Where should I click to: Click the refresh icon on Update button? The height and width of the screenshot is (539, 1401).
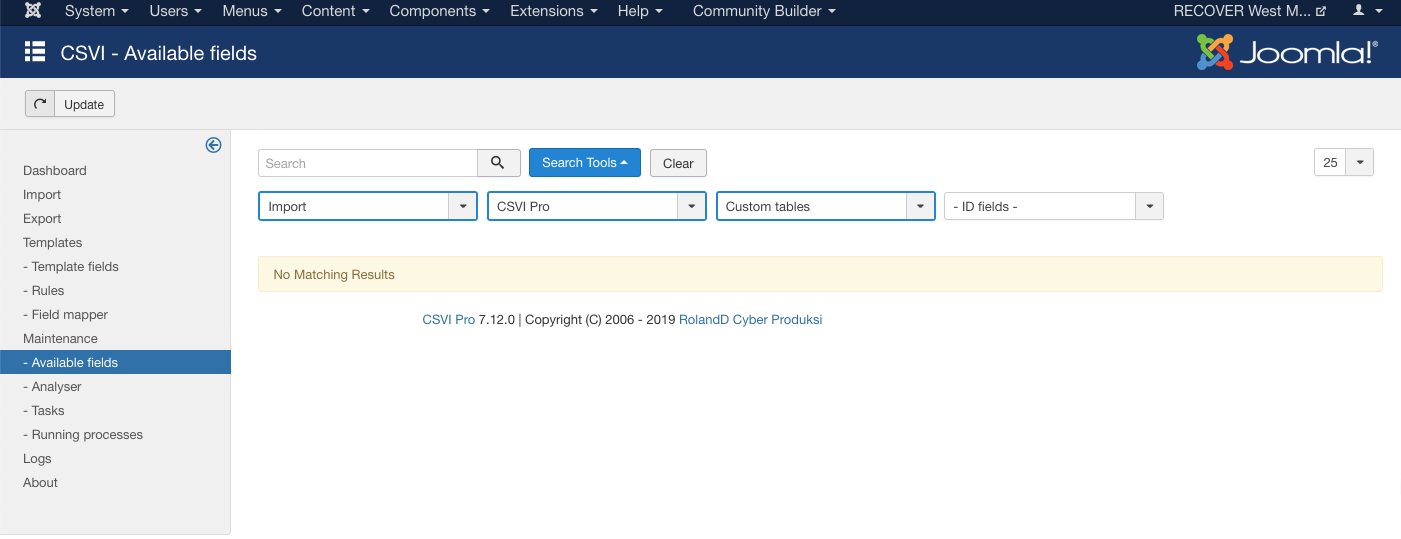[x=40, y=104]
